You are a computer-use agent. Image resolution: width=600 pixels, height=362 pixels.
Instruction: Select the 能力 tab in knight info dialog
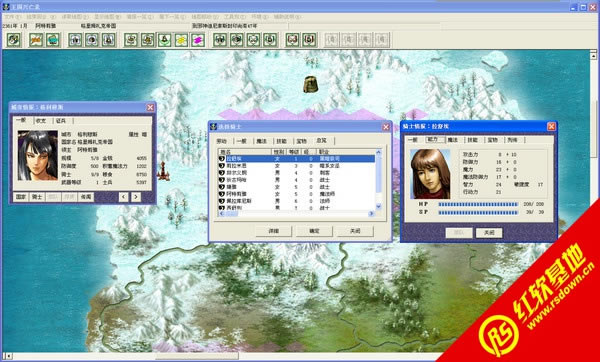434,140
